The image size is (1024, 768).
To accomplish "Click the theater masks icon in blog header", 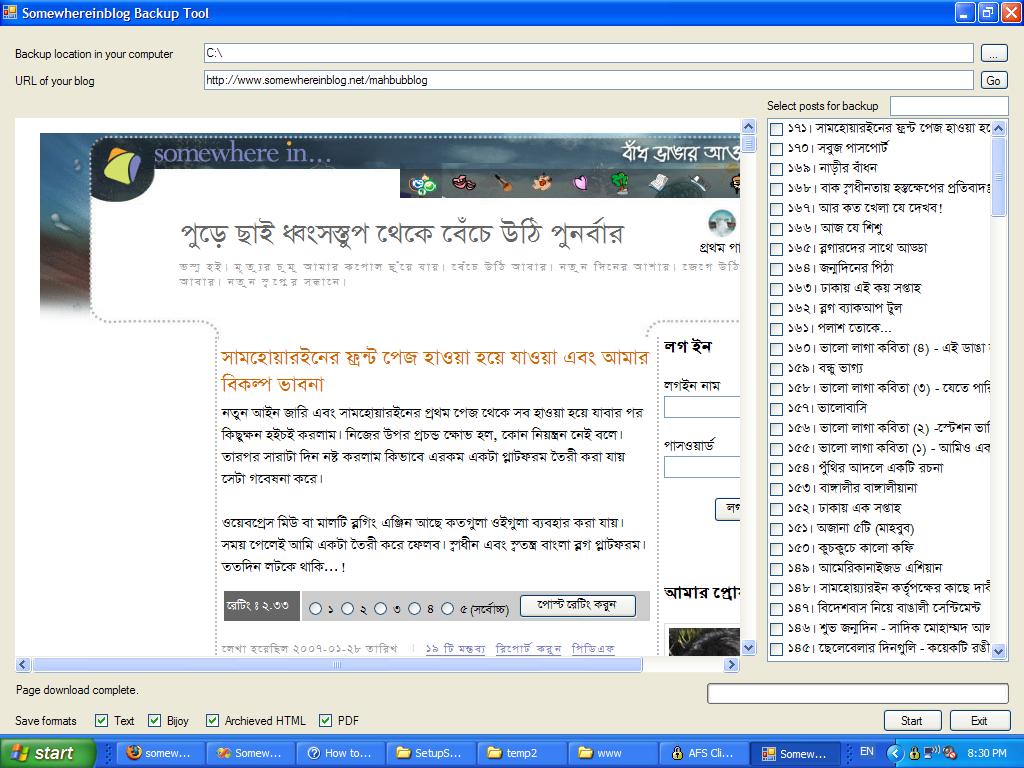I will [x=463, y=183].
